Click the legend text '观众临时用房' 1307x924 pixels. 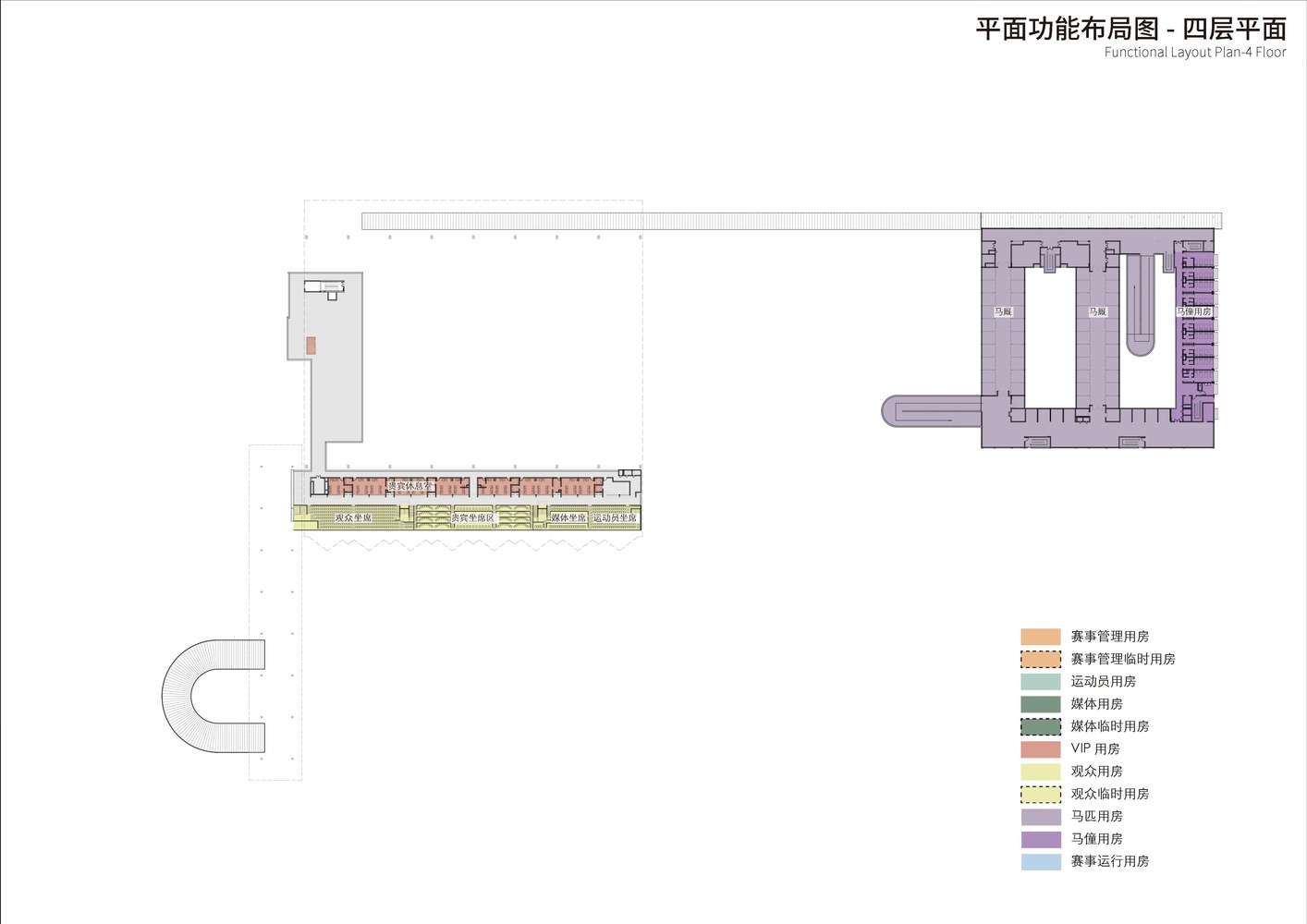[1109, 794]
